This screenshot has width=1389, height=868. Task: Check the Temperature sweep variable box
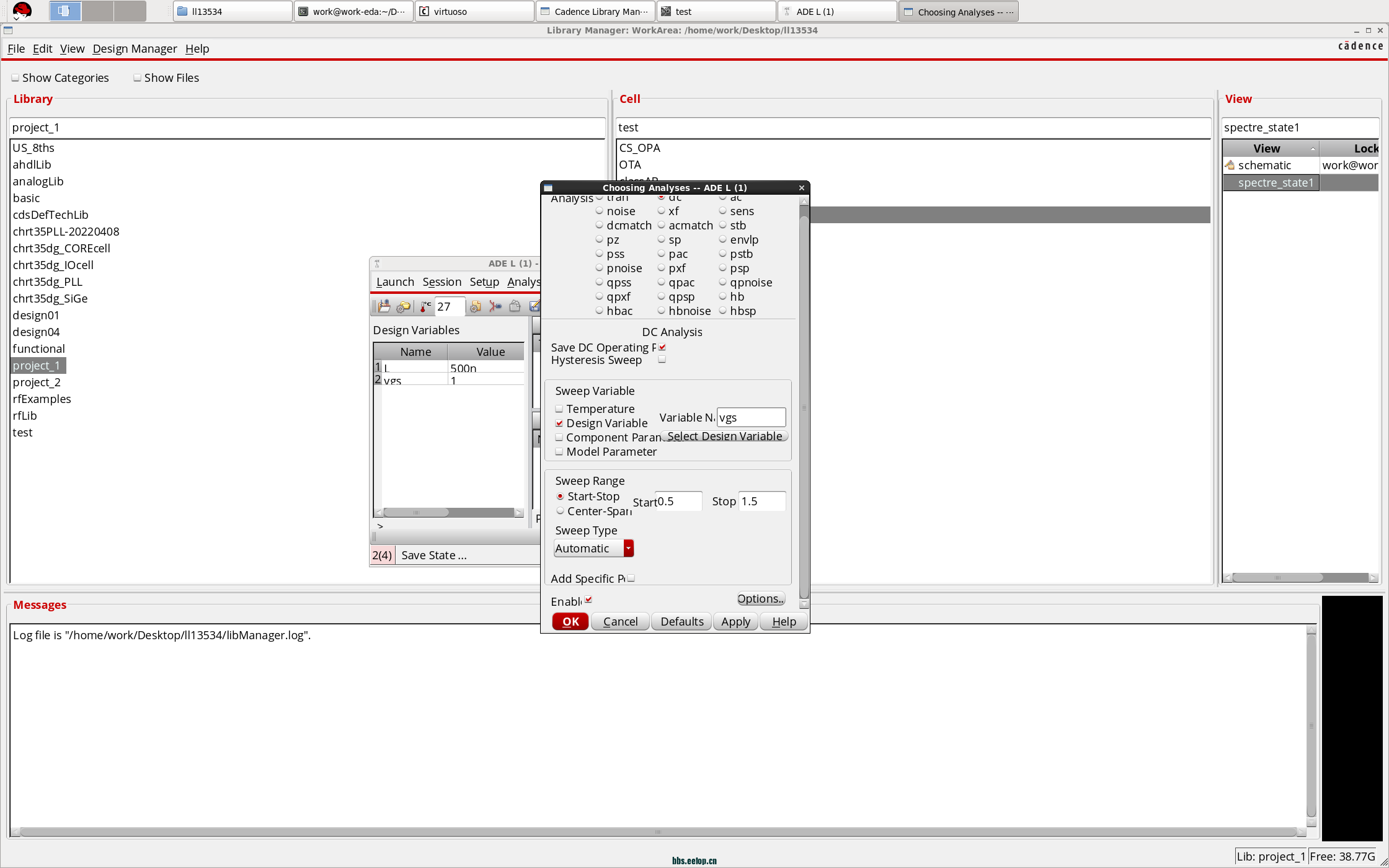click(559, 409)
